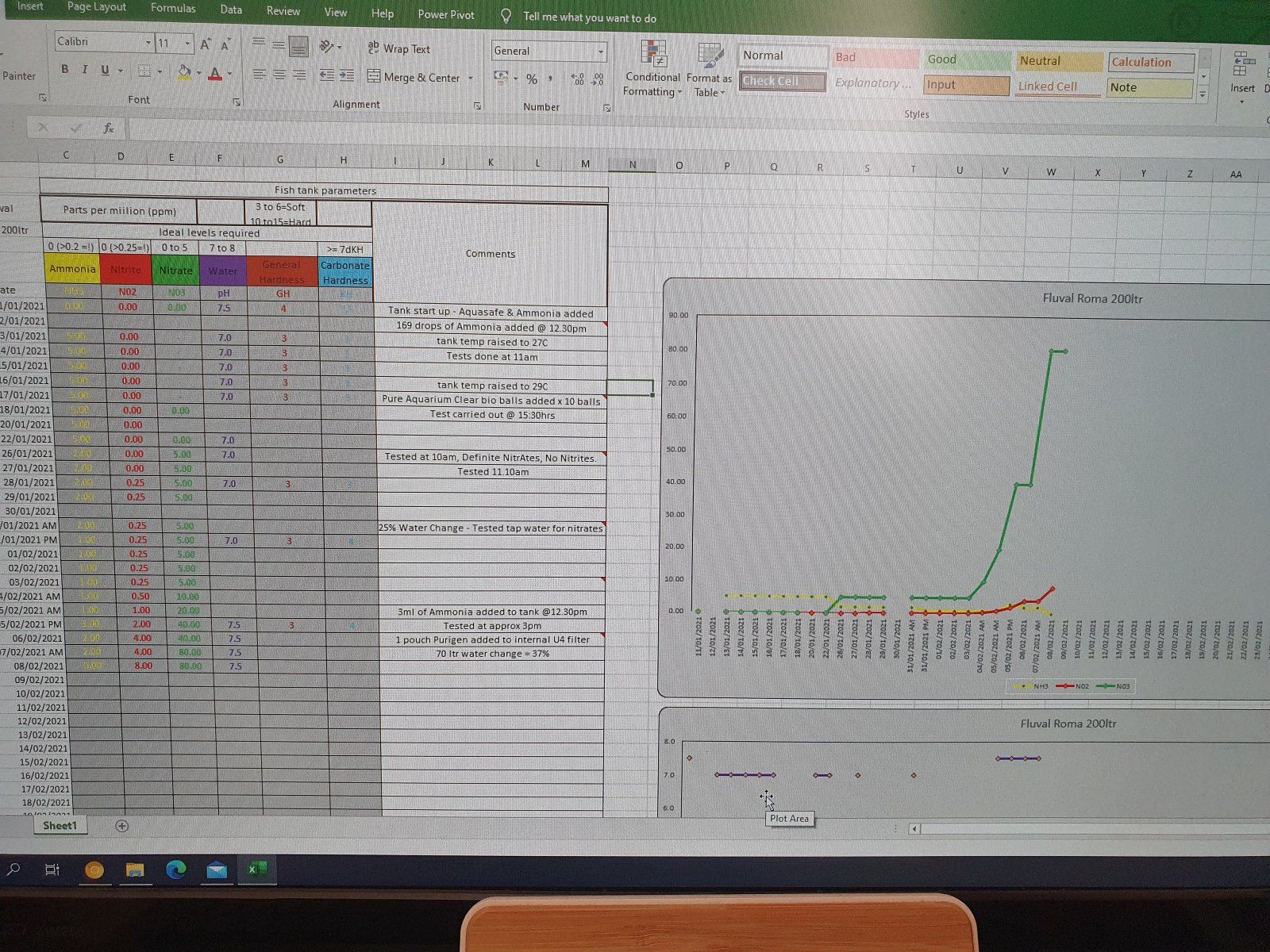The height and width of the screenshot is (952, 1270).
Task: Expand the underline style dropdown arrow
Action: (121, 71)
